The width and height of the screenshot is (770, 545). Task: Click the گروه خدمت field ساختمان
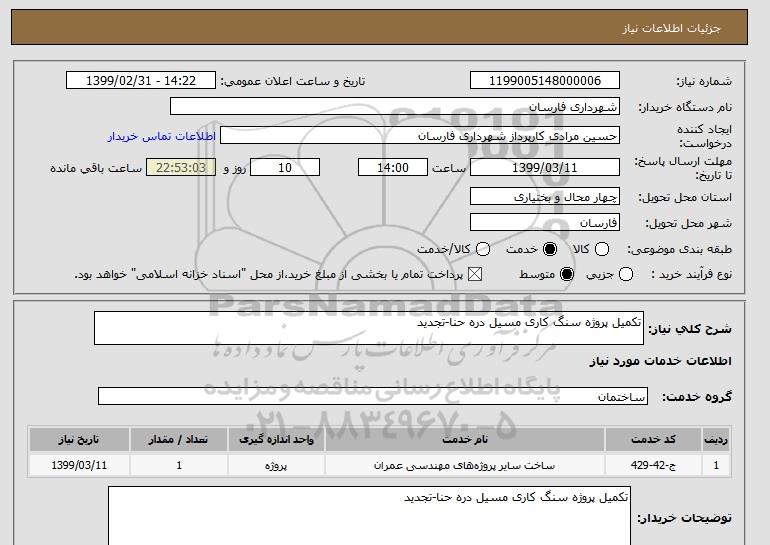click(x=373, y=396)
